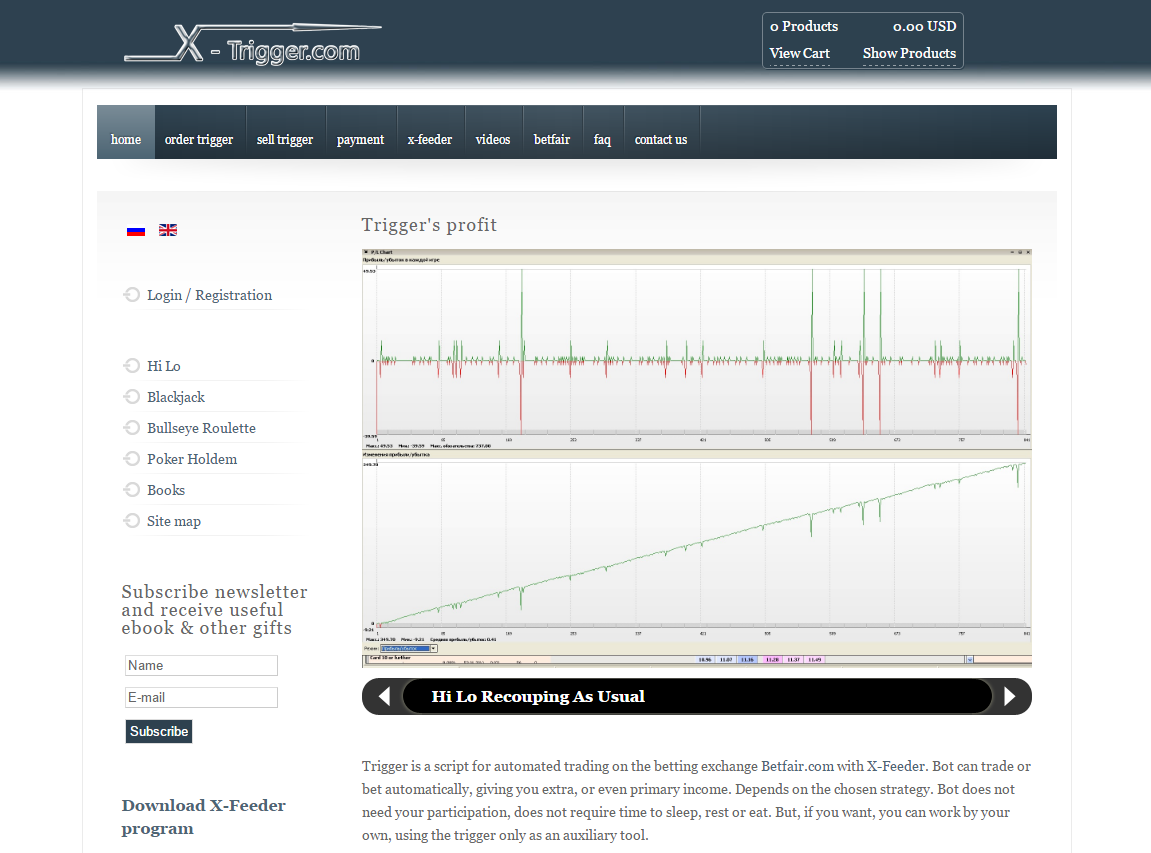Image resolution: width=1151 pixels, height=853 pixels.
Task: Open the Hi Lo sidebar link
Action: [x=164, y=366]
